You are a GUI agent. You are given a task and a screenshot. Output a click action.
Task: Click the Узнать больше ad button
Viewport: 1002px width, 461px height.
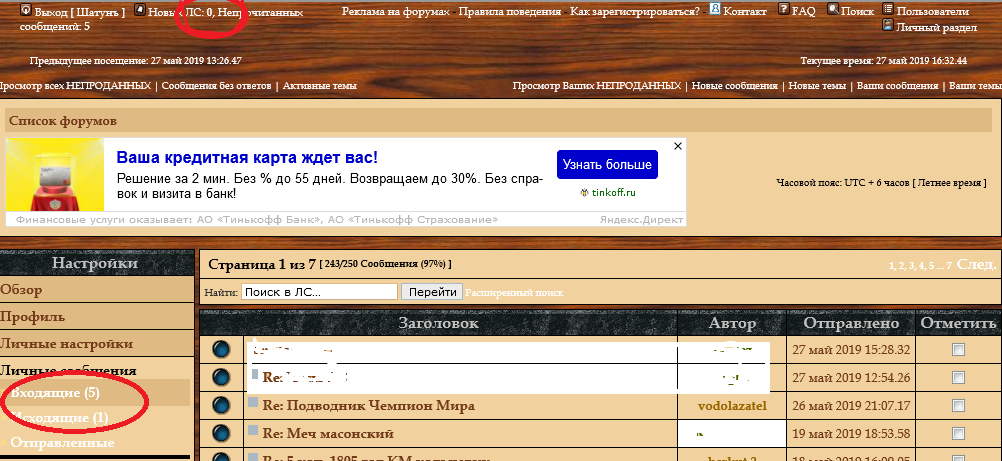(x=607, y=164)
